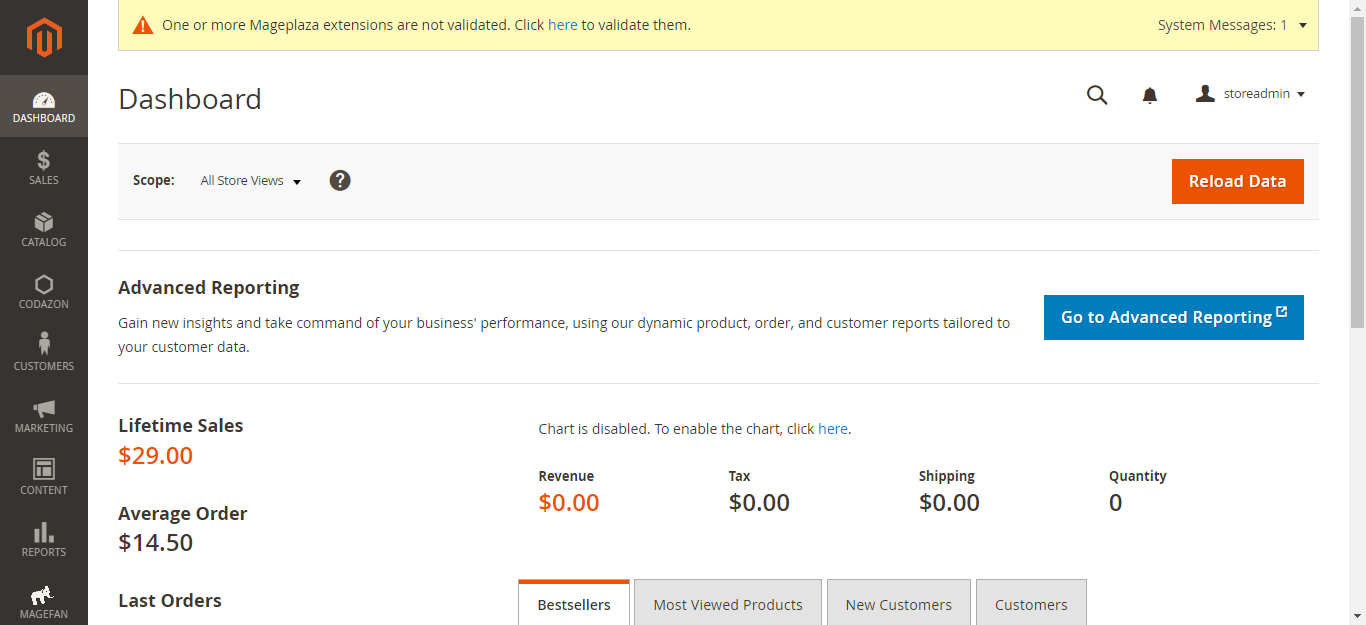The image size is (1366, 625).
Task: Open the storeadmin account dropdown
Action: [1251, 94]
